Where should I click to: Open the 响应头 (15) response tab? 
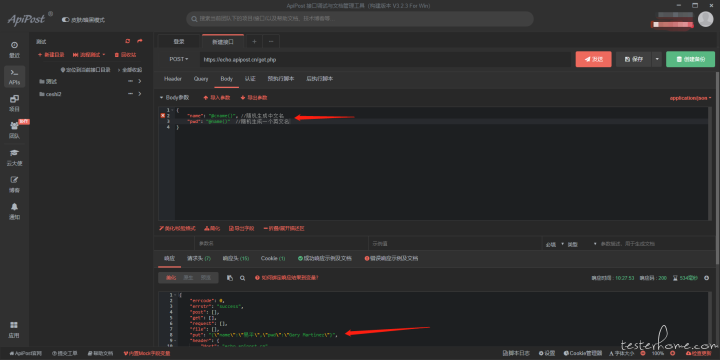[236, 259]
